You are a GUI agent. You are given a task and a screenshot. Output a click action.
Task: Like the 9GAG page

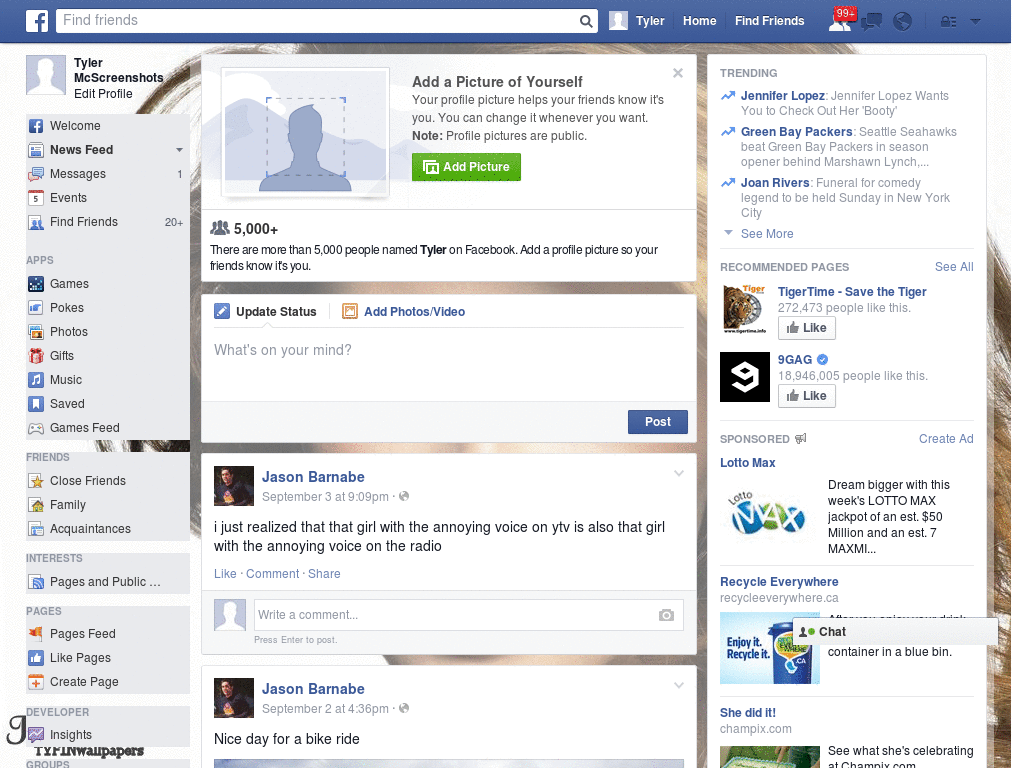(x=807, y=396)
